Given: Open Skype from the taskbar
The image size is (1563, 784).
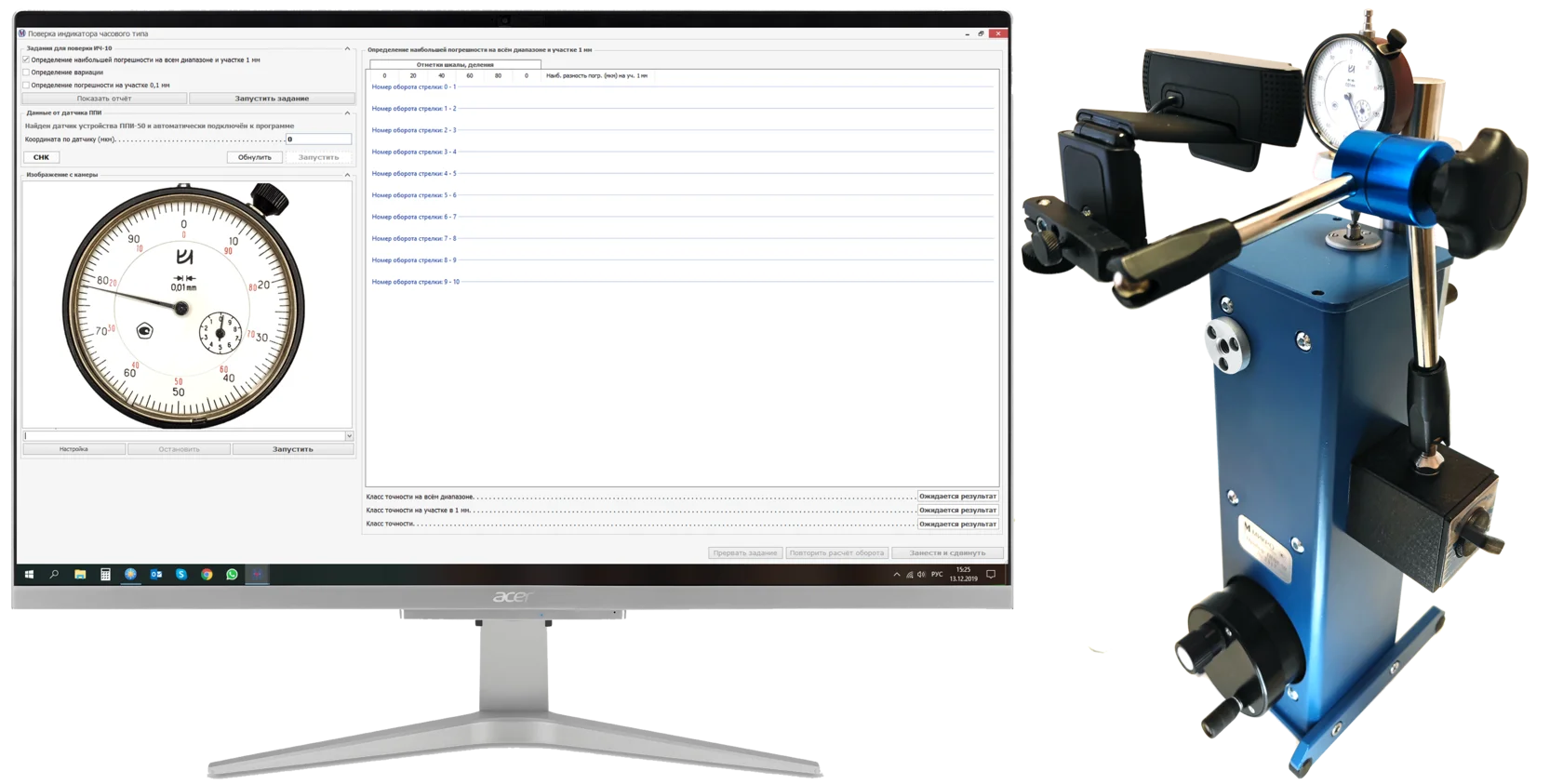Looking at the screenshot, I should tap(181, 575).
